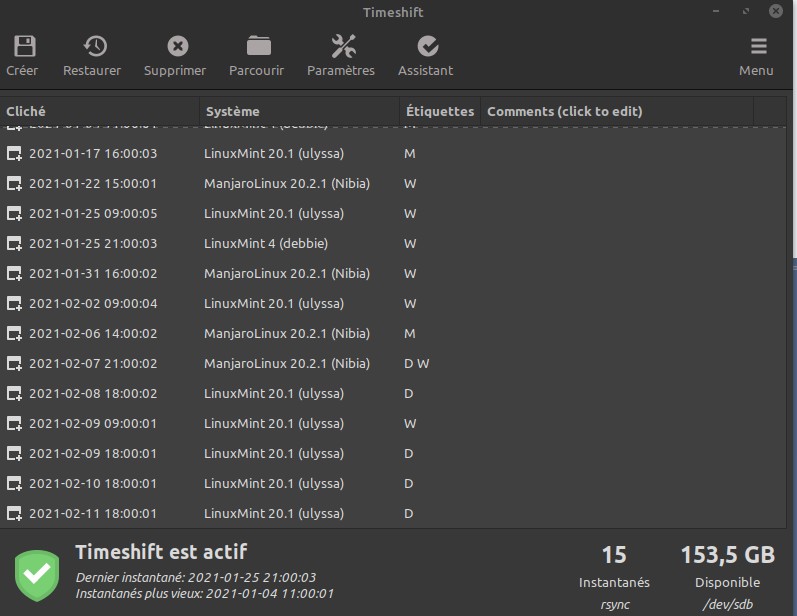Screen dimensions: 797x616
Task: Click the Instantanés plus vieux status line
Action: pyautogui.click(x=205, y=594)
